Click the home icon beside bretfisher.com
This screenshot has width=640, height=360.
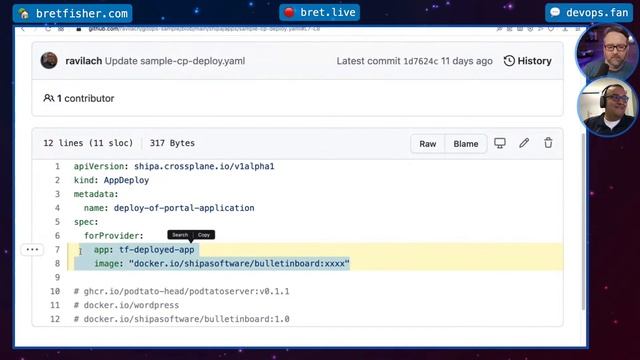24,13
